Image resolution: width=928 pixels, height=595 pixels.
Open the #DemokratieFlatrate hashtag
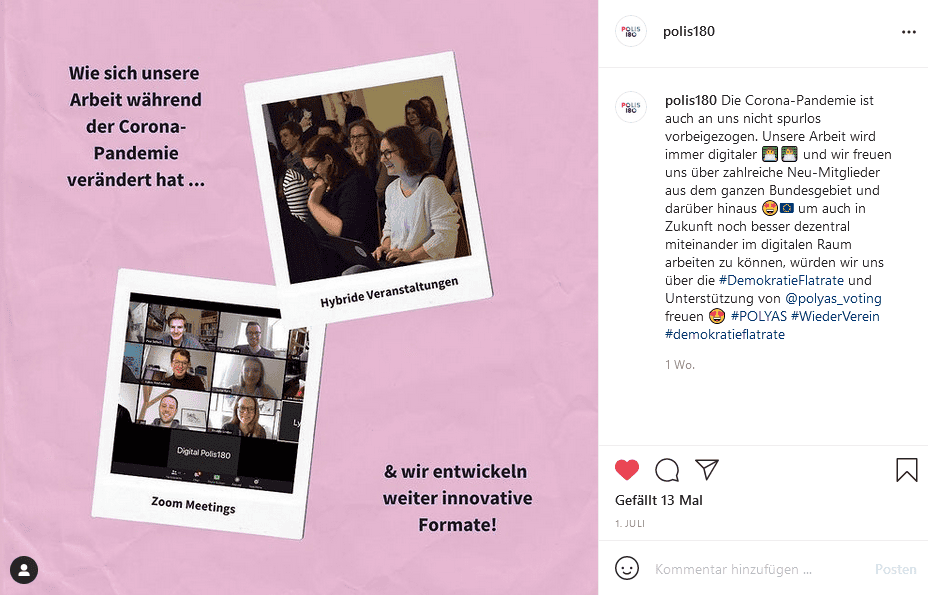click(x=781, y=280)
